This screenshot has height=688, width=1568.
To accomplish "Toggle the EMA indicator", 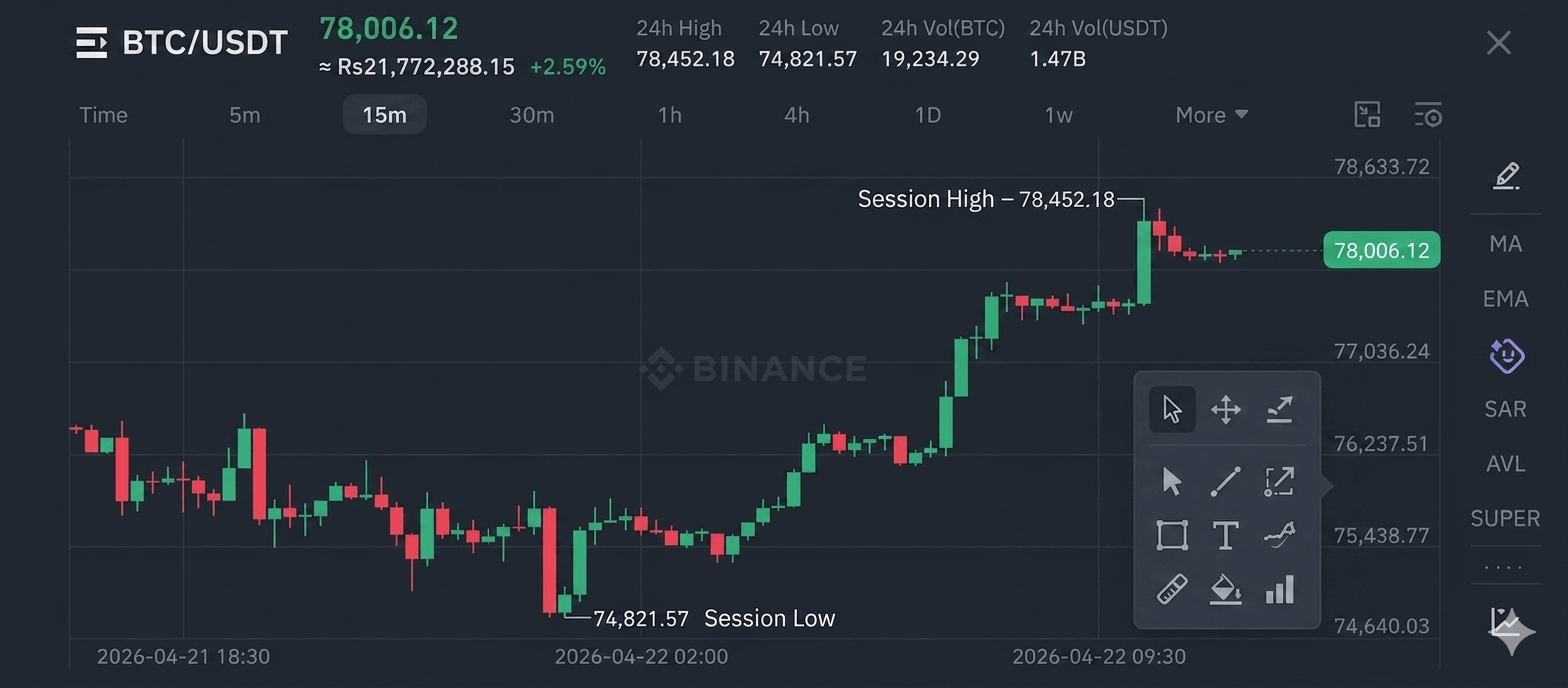I will click(1506, 299).
